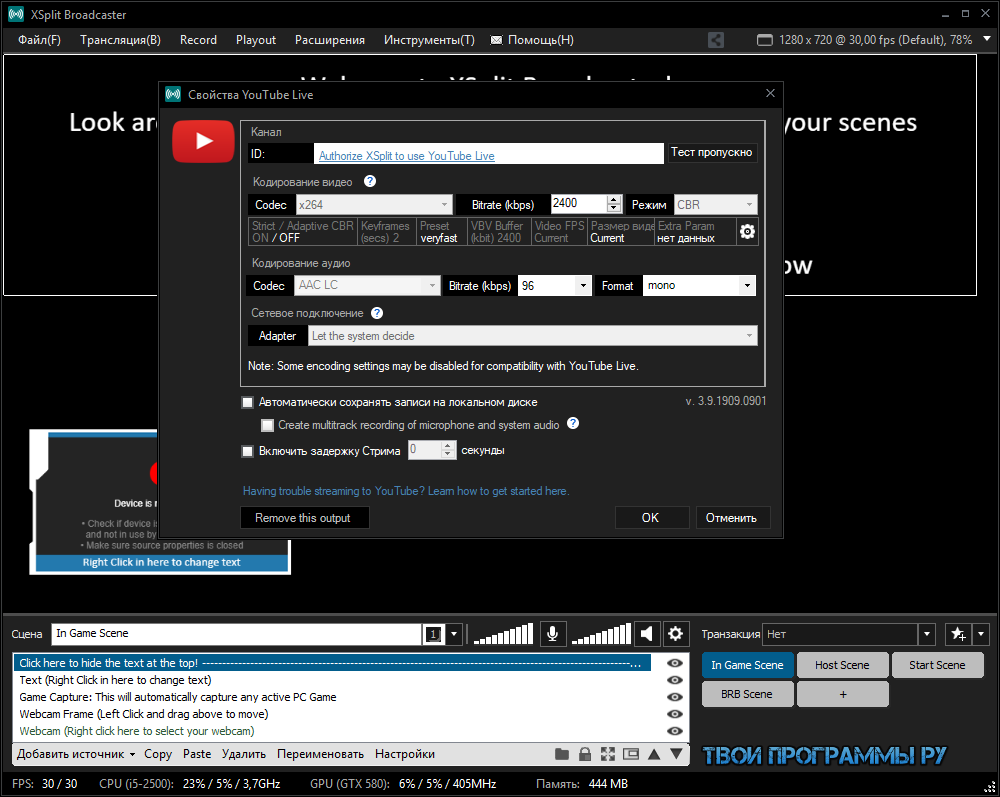Click the scene number 1 icon

(x=433, y=634)
